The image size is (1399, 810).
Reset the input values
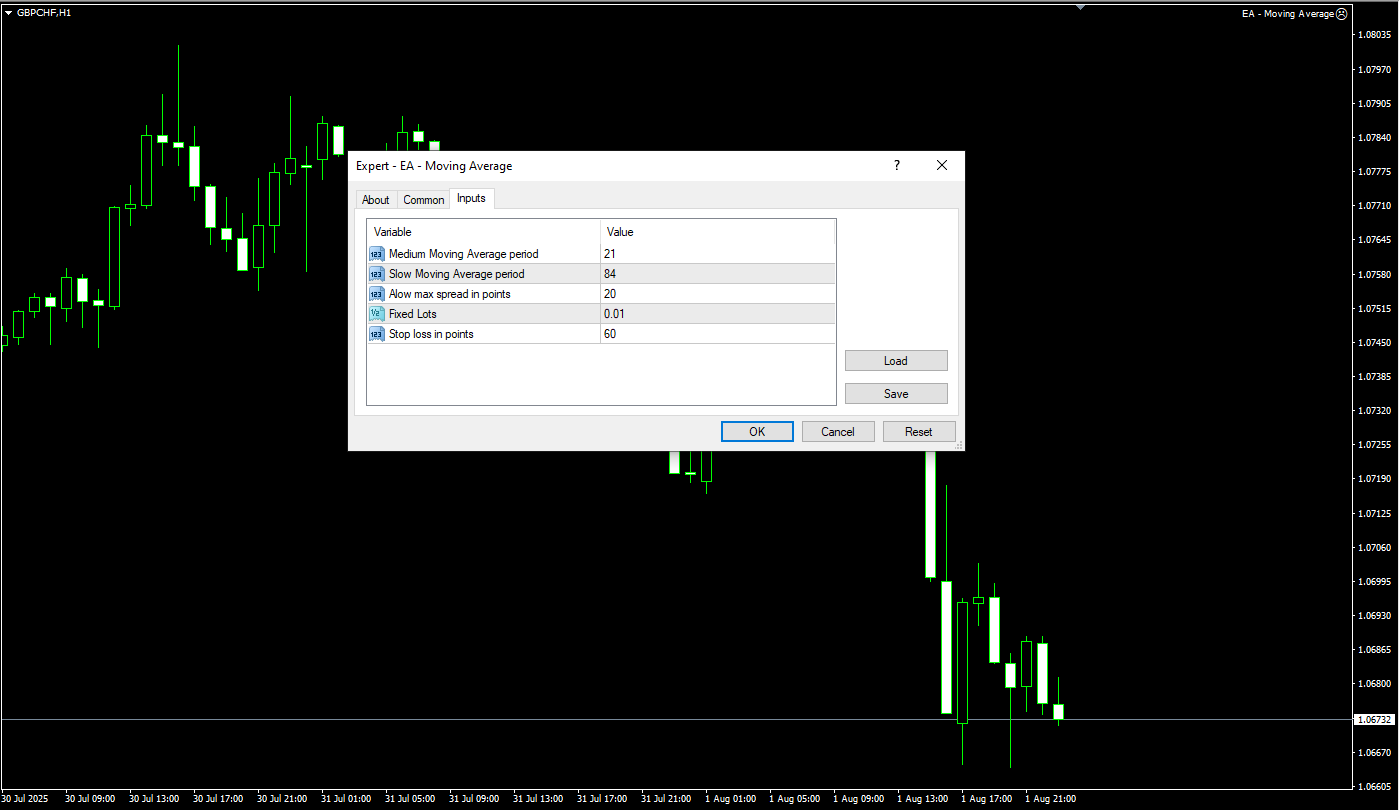coord(919,432)
